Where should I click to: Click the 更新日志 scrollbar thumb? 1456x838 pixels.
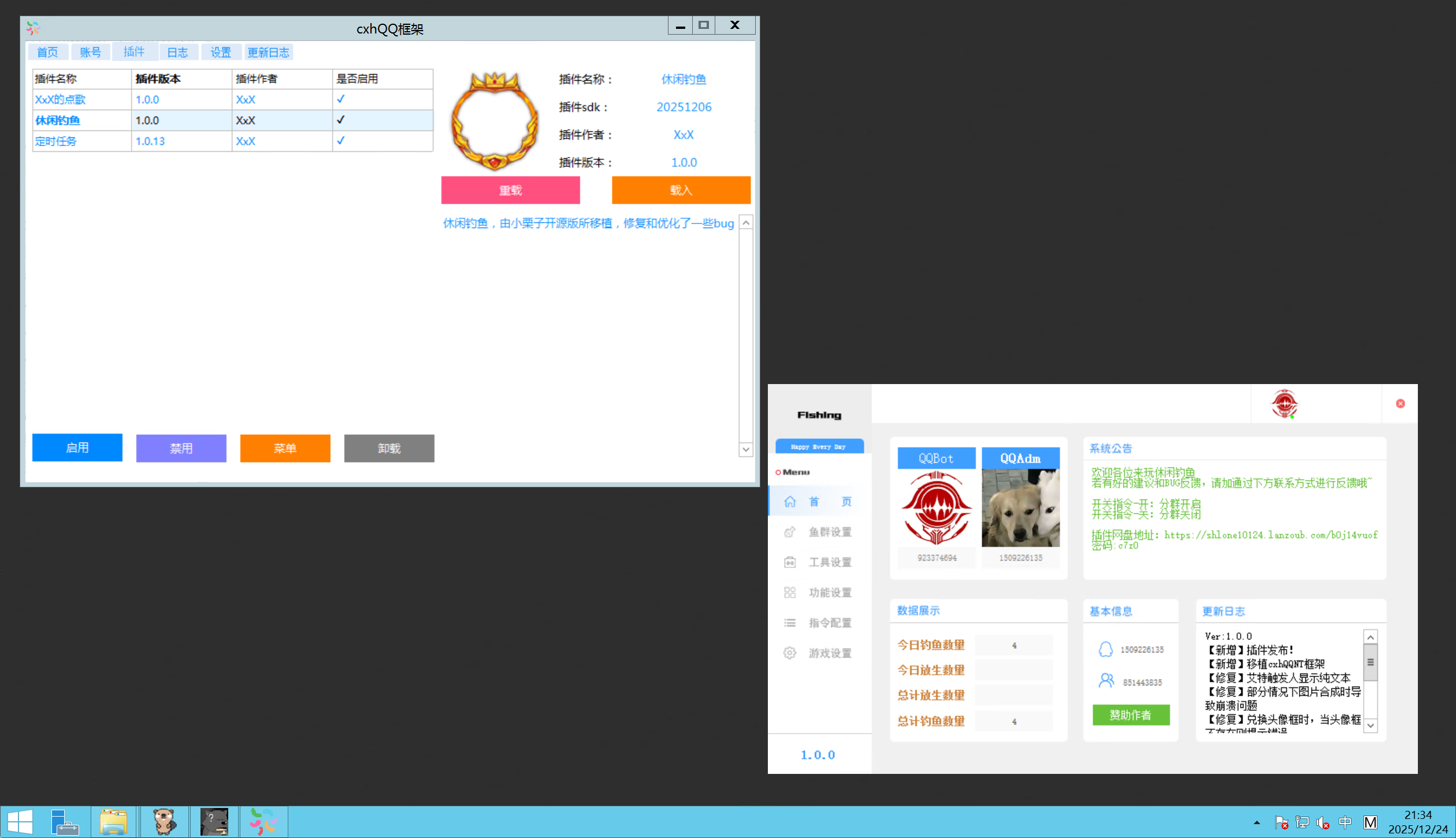coord(1370,662)
